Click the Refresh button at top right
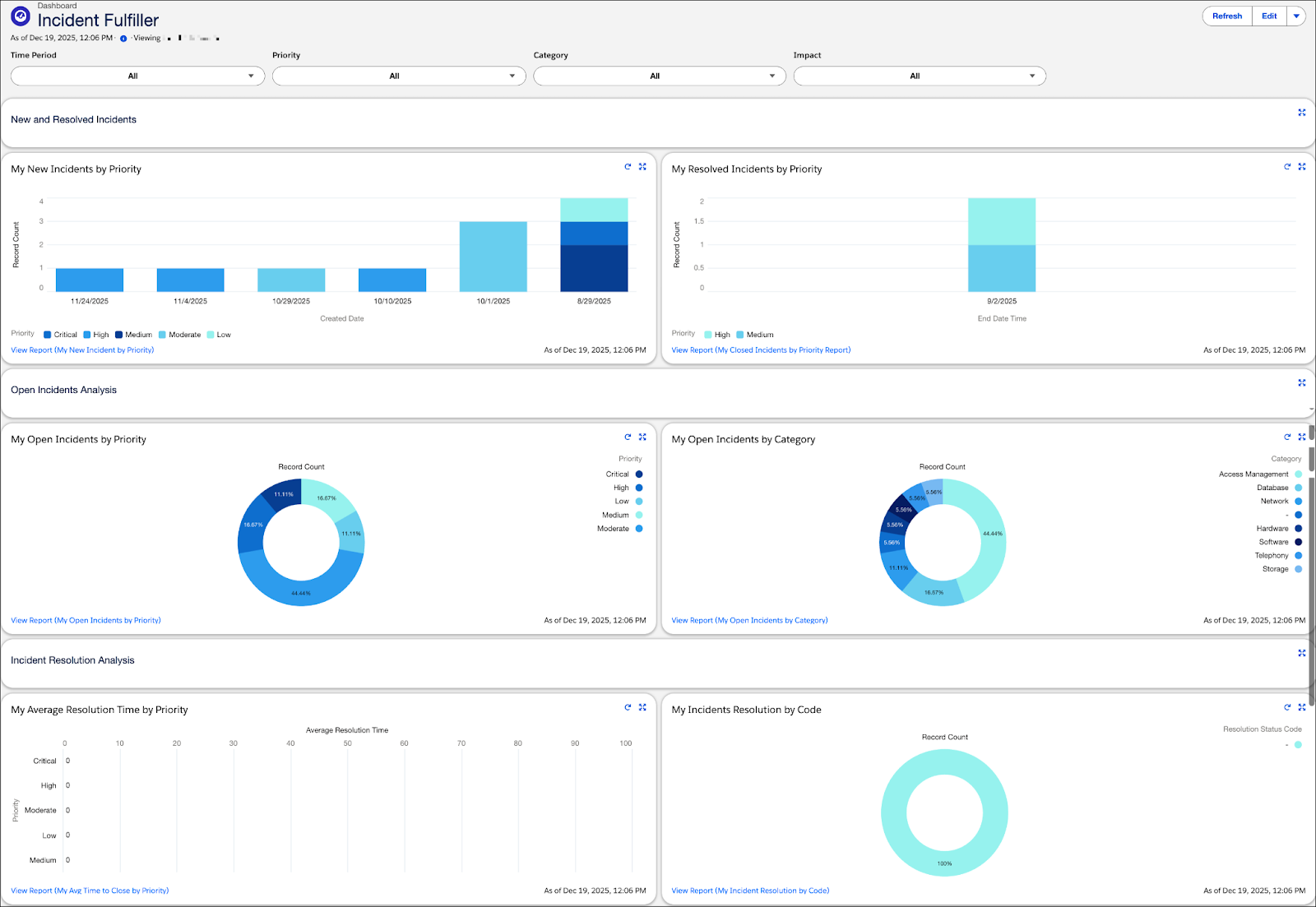This screenshot has width=1316, height=907. point(1226,16)
